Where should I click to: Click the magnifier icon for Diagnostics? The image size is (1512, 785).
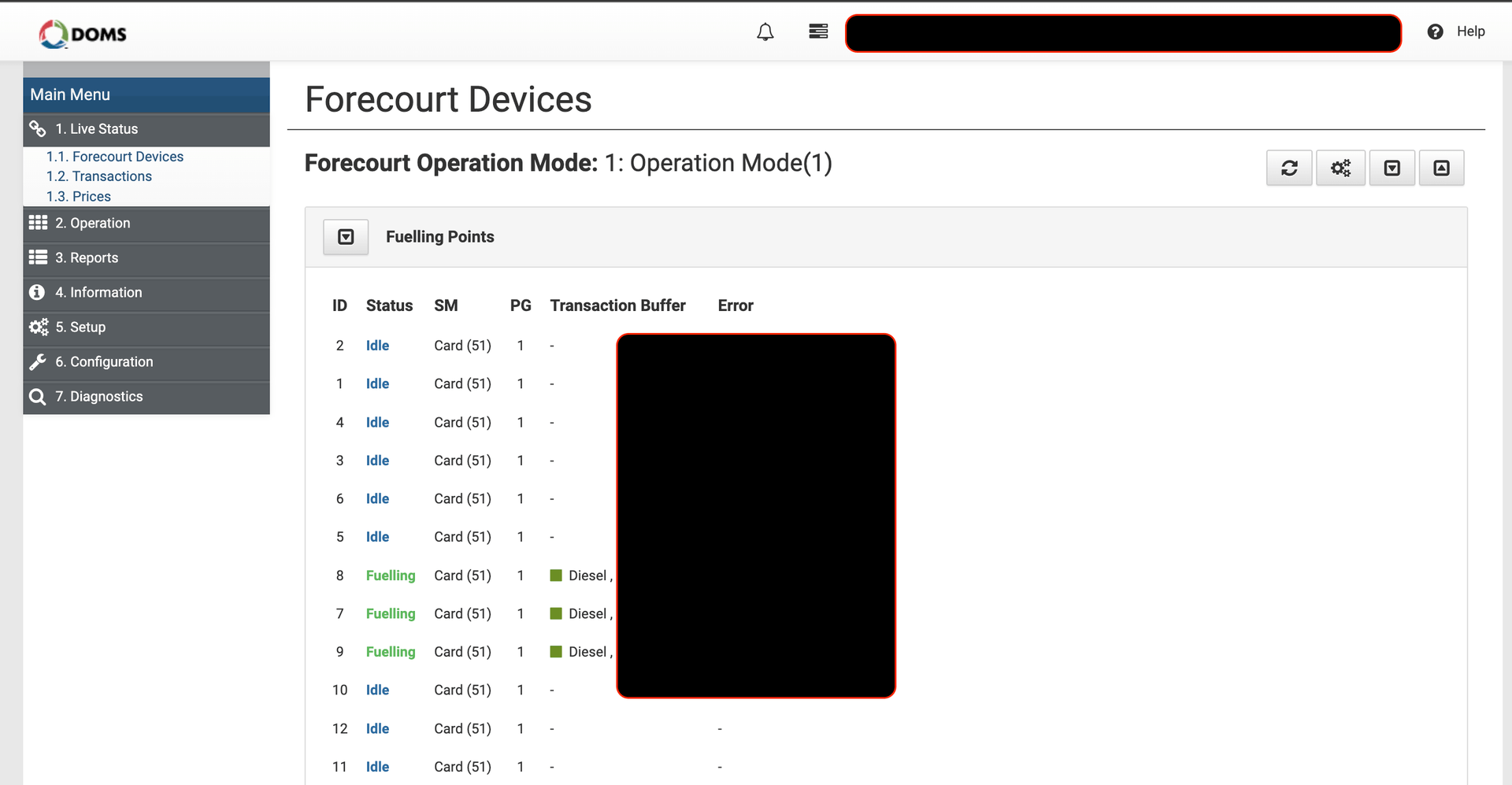point(38,397)
